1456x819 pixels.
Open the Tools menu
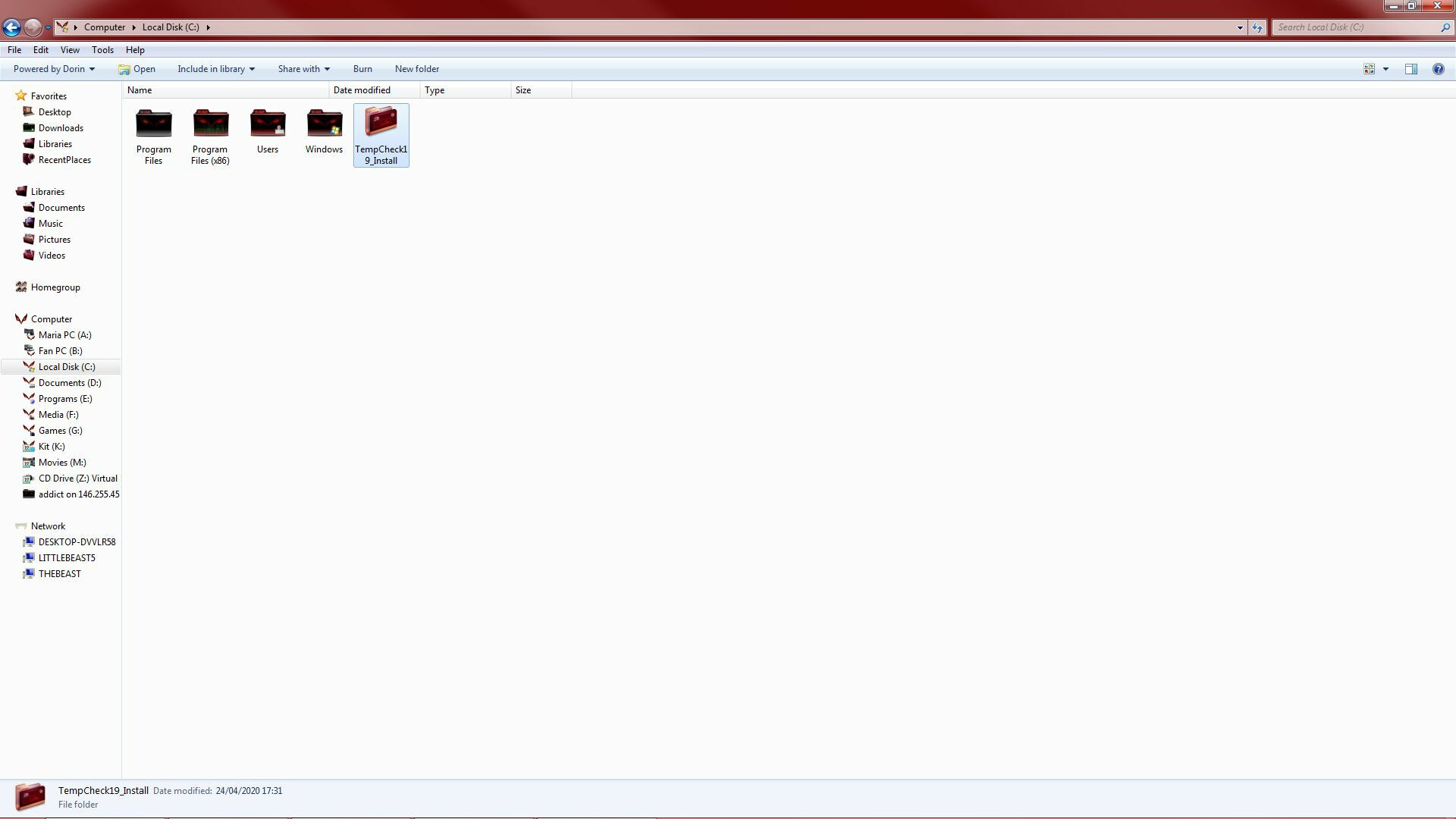point(102,50)
